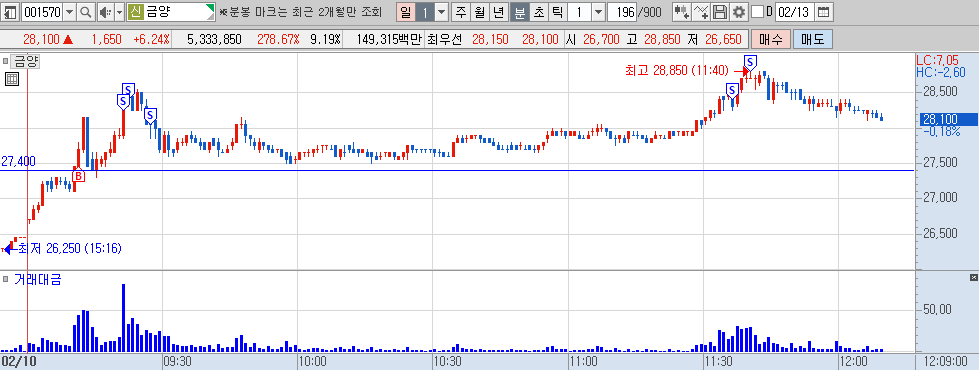This screenshot has height=370, width=979.
Task: Click the blue 매도 sell button
Action: pos(812,39)
